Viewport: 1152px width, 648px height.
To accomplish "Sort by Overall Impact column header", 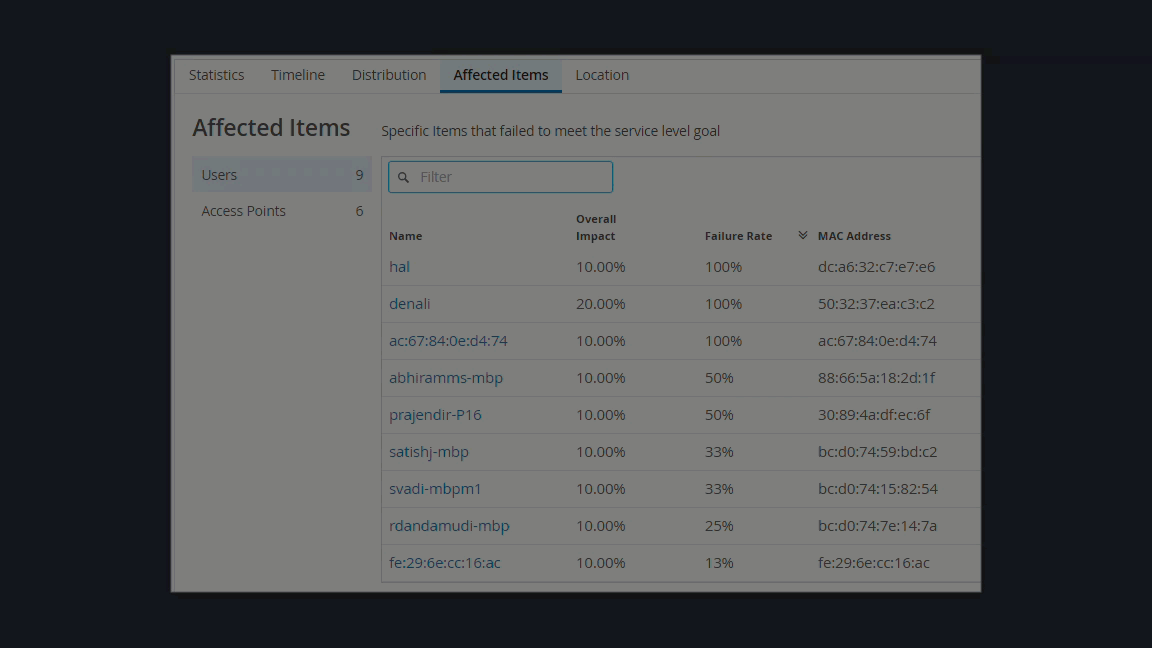I will tap(596, 228).
